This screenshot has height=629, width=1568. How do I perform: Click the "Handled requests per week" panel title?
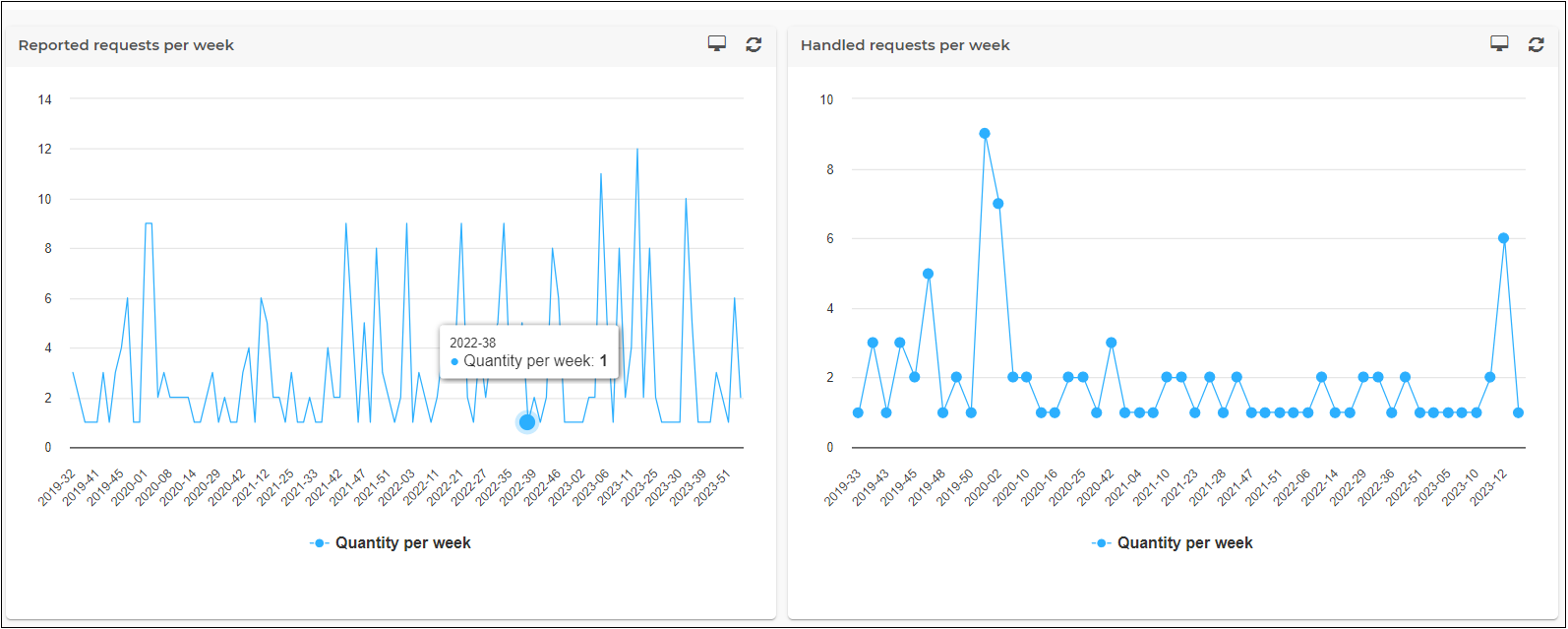905,45
